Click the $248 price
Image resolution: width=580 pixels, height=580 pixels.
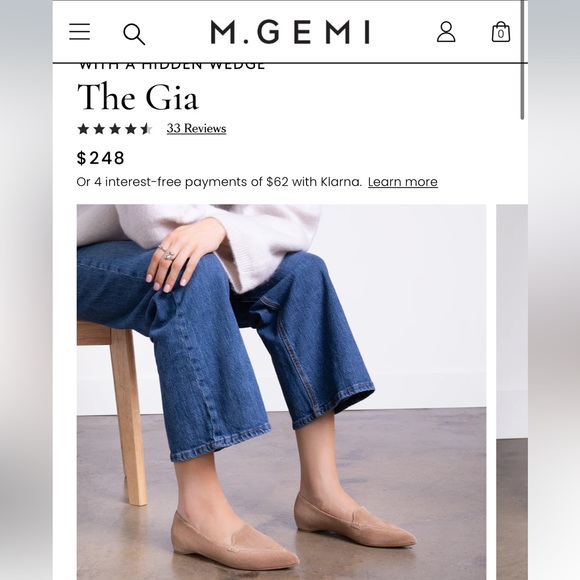click(100, 158)
